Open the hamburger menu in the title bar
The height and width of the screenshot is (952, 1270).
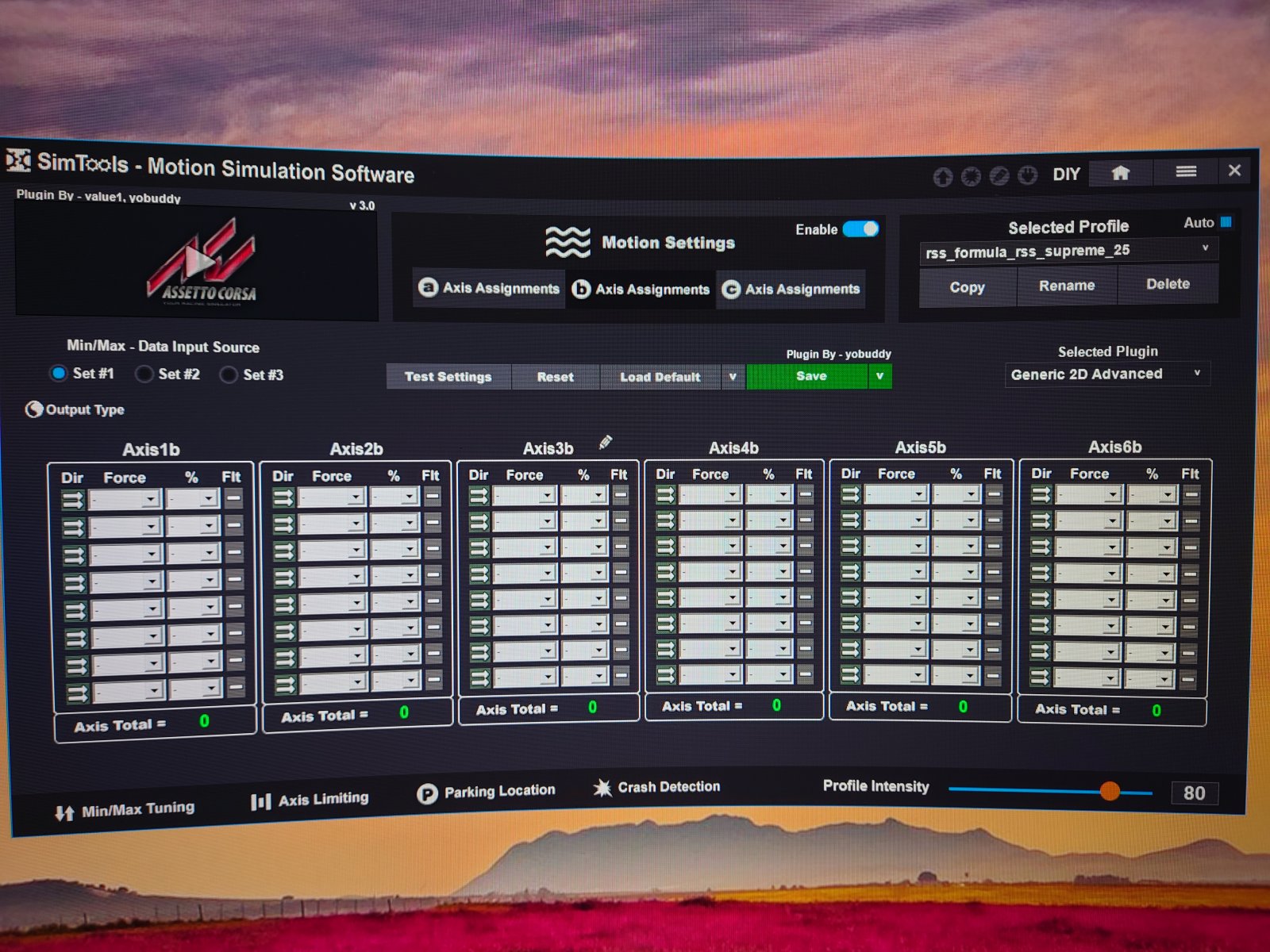pos(1186,171)
